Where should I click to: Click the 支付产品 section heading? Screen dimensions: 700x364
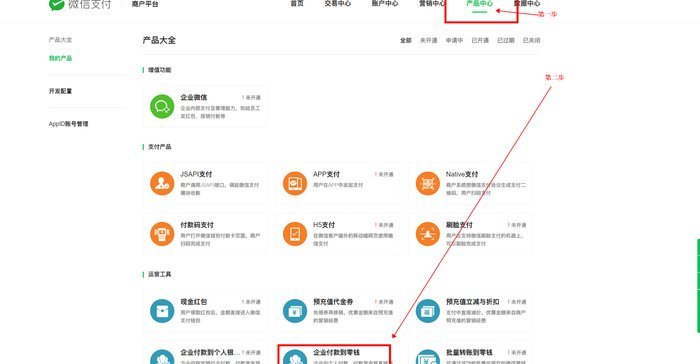point(159,146)
